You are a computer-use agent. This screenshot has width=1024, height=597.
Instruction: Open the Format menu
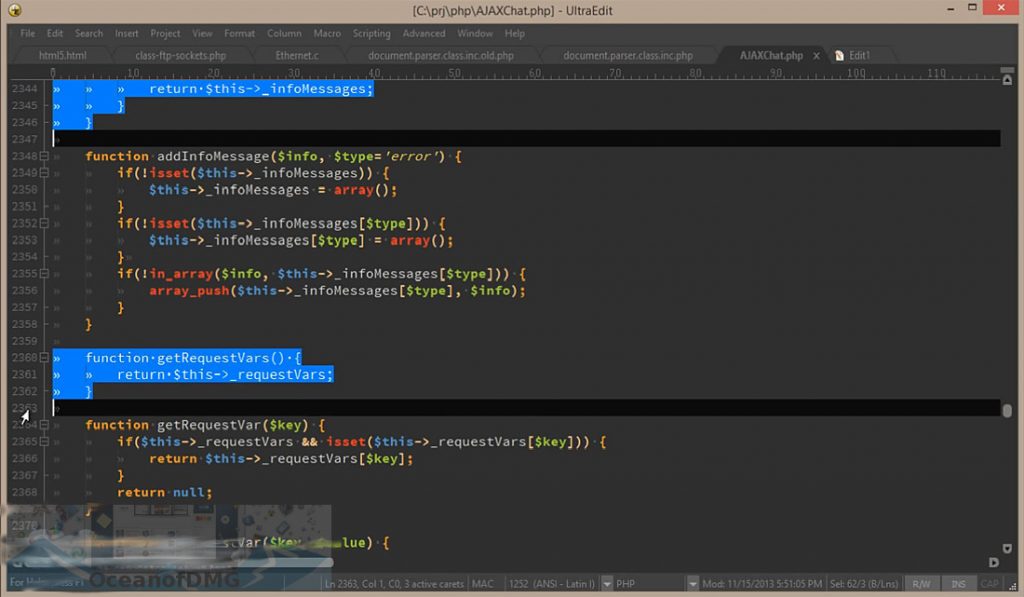tap(240, 33)
